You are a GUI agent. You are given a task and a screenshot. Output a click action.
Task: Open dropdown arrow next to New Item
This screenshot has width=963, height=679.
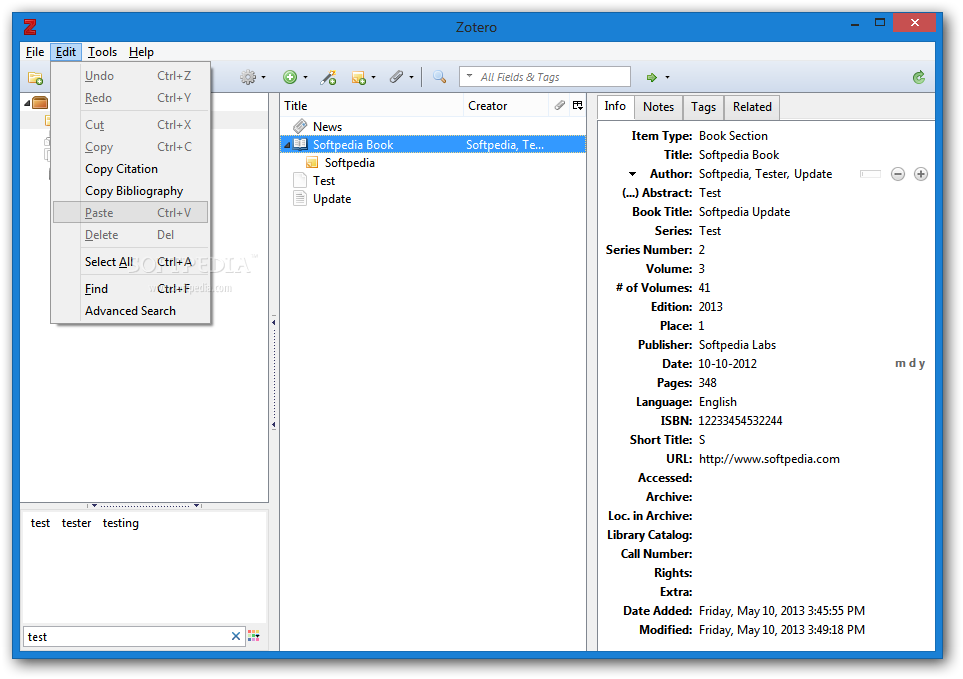click(x=305, y=77)
